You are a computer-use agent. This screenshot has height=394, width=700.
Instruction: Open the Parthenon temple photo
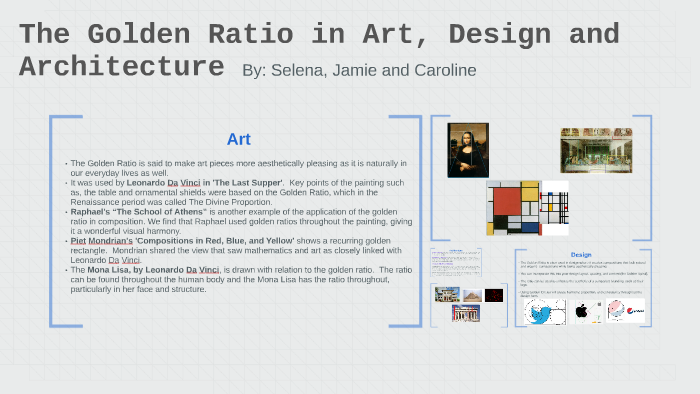point(466,313)
